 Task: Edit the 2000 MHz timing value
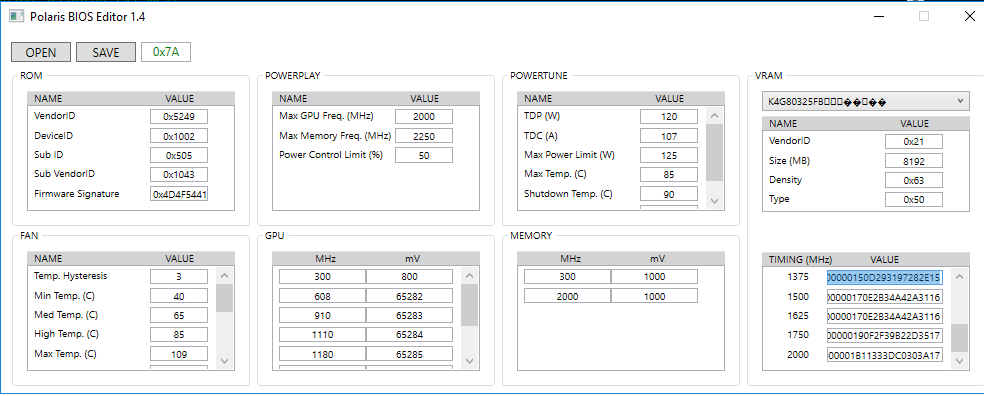884,355
